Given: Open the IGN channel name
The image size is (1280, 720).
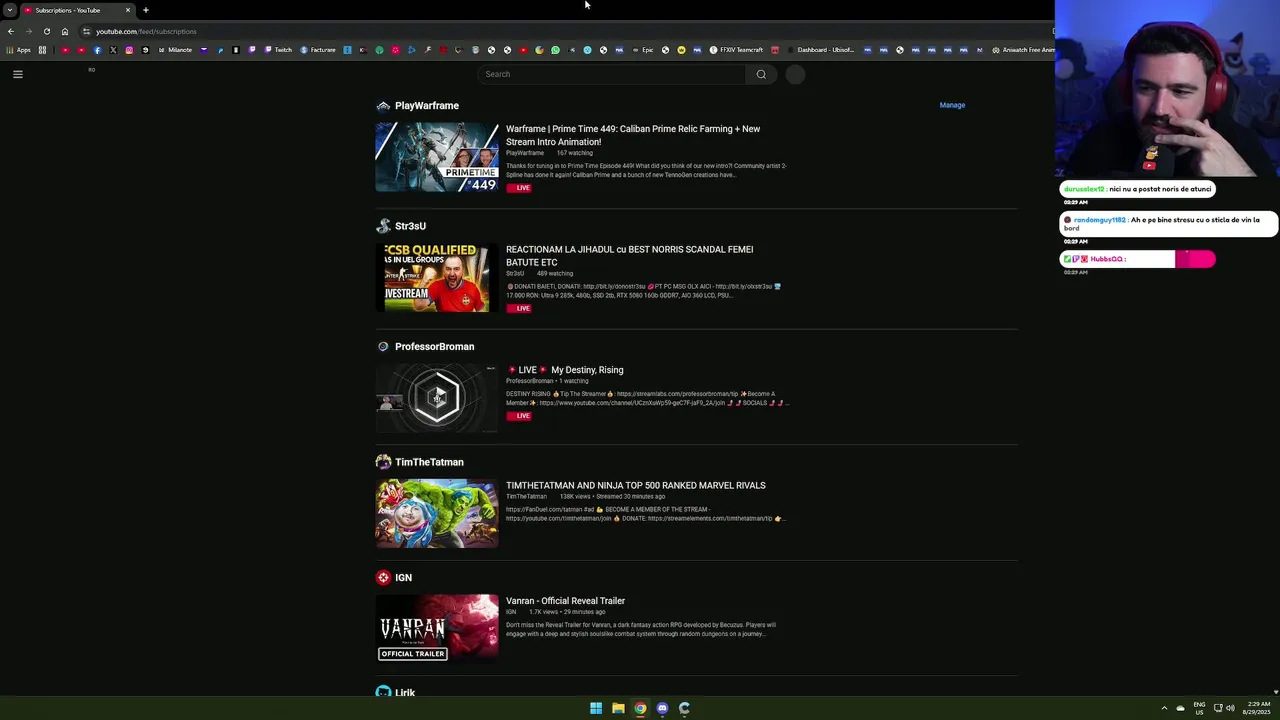Looking at the screenshot, I should [x=403, y=578].
